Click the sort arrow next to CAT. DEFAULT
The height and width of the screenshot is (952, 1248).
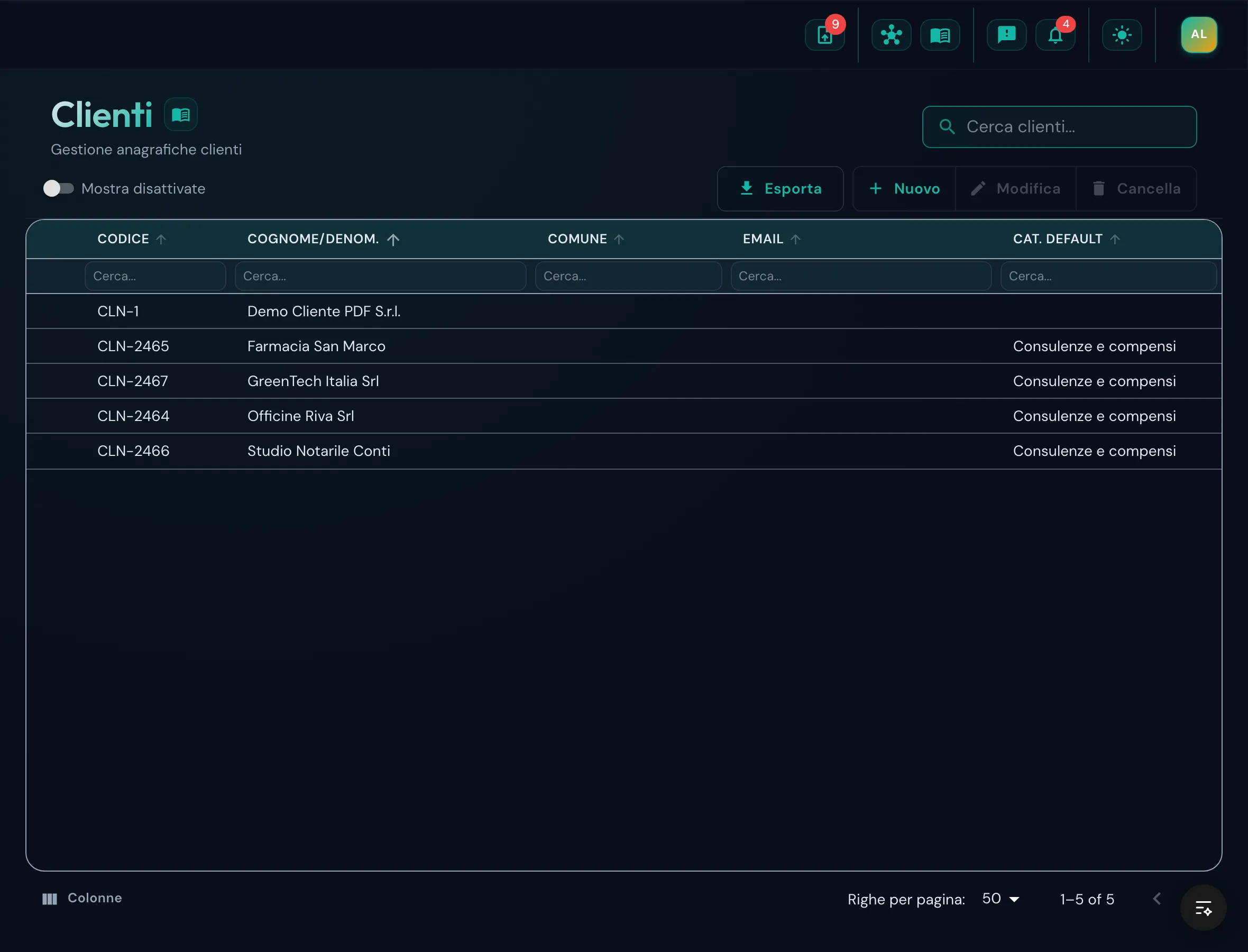(1115, 239)
